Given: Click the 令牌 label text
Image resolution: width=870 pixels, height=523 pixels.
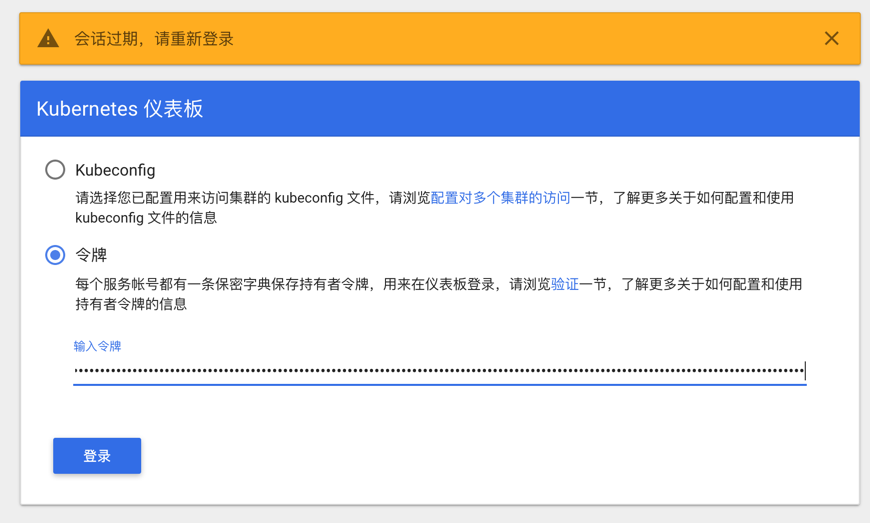Looking at the screenshot, I should coord(91,255).
